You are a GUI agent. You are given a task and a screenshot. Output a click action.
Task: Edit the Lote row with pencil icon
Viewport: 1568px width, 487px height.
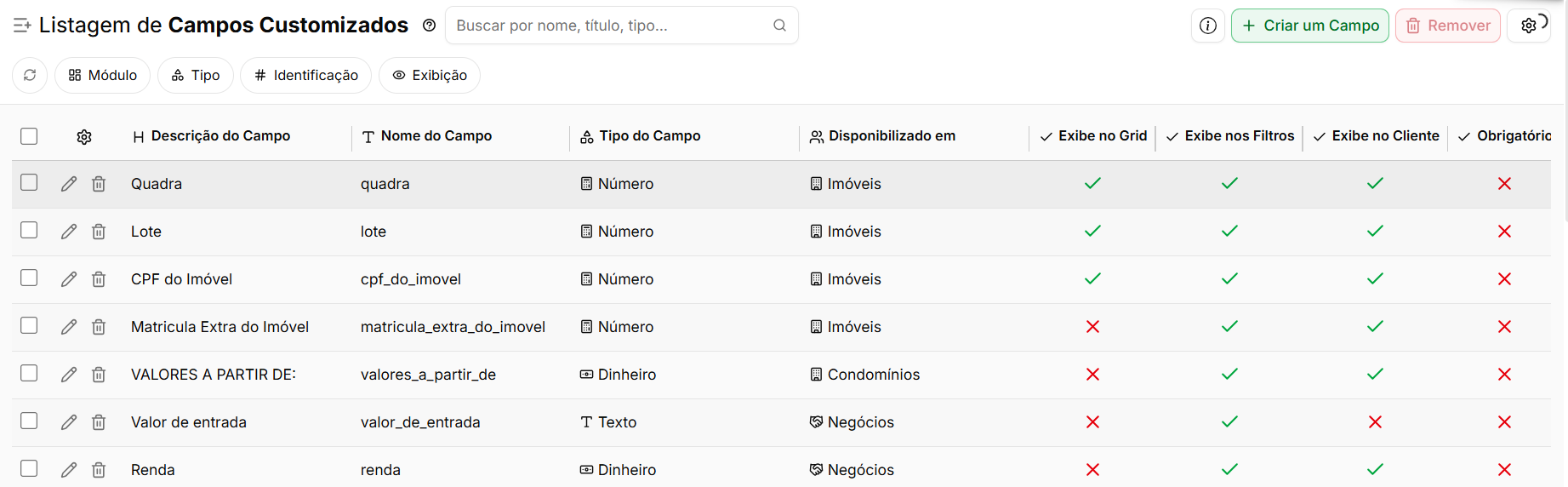69,232
